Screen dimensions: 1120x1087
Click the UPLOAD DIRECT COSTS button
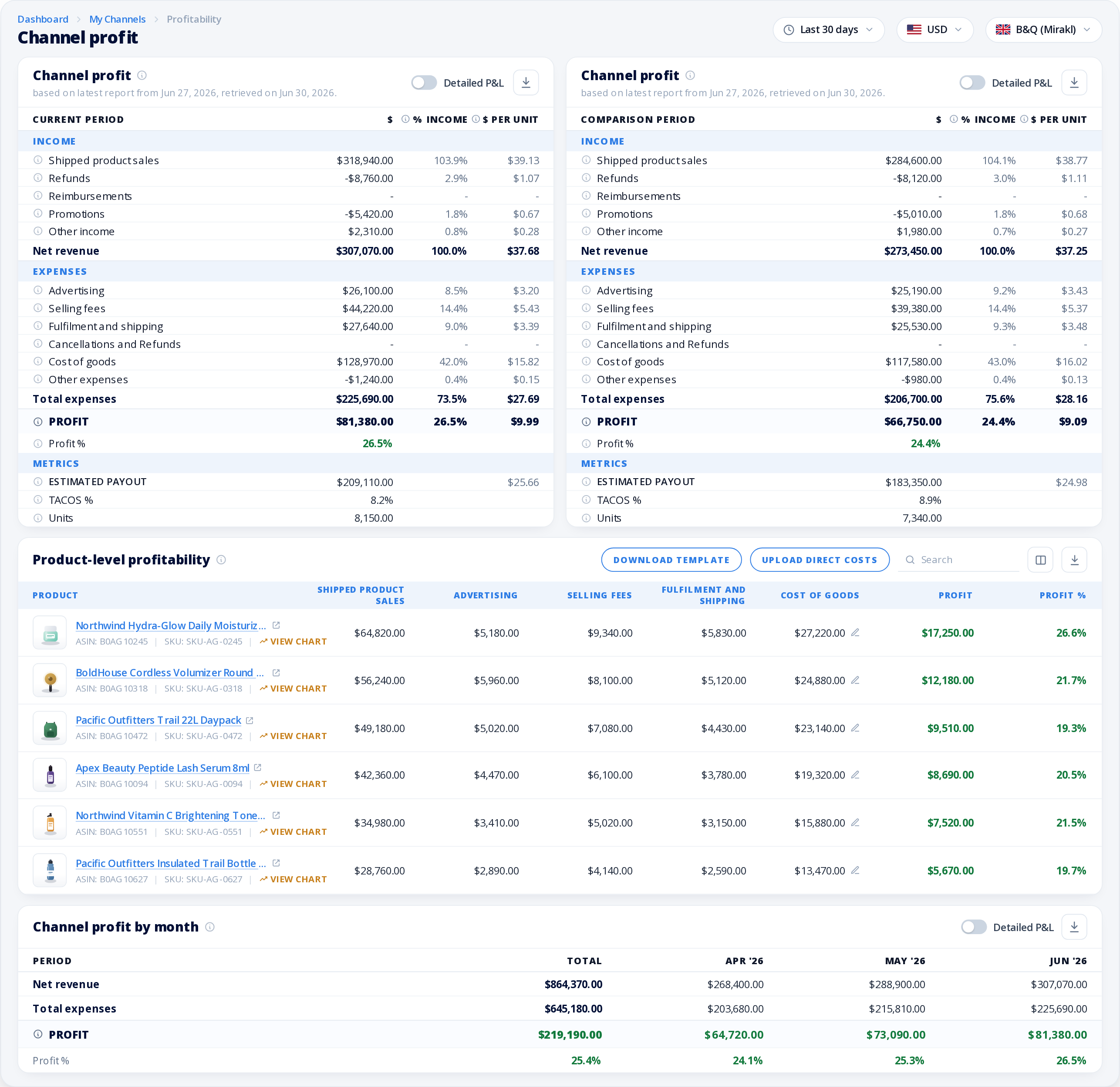click(820, 560)
